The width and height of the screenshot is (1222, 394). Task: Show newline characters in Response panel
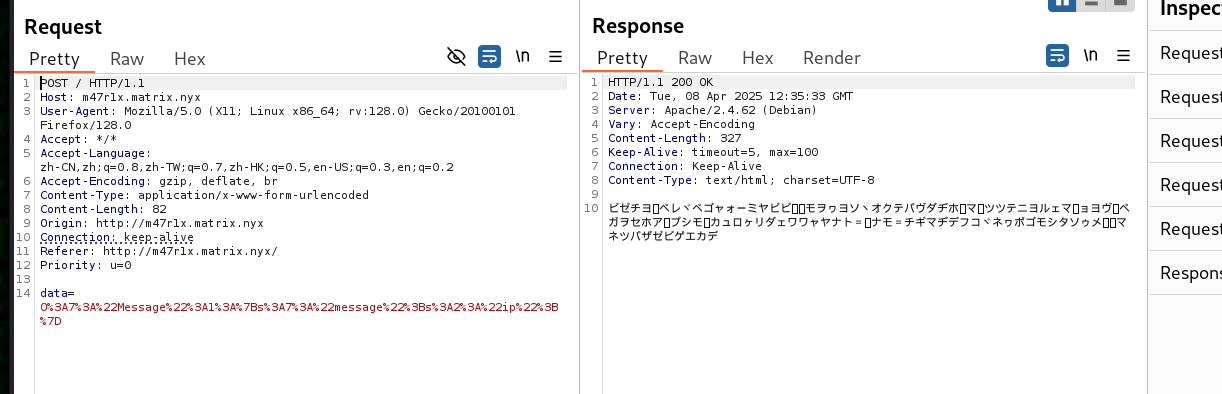click(x=1091, y=56)
